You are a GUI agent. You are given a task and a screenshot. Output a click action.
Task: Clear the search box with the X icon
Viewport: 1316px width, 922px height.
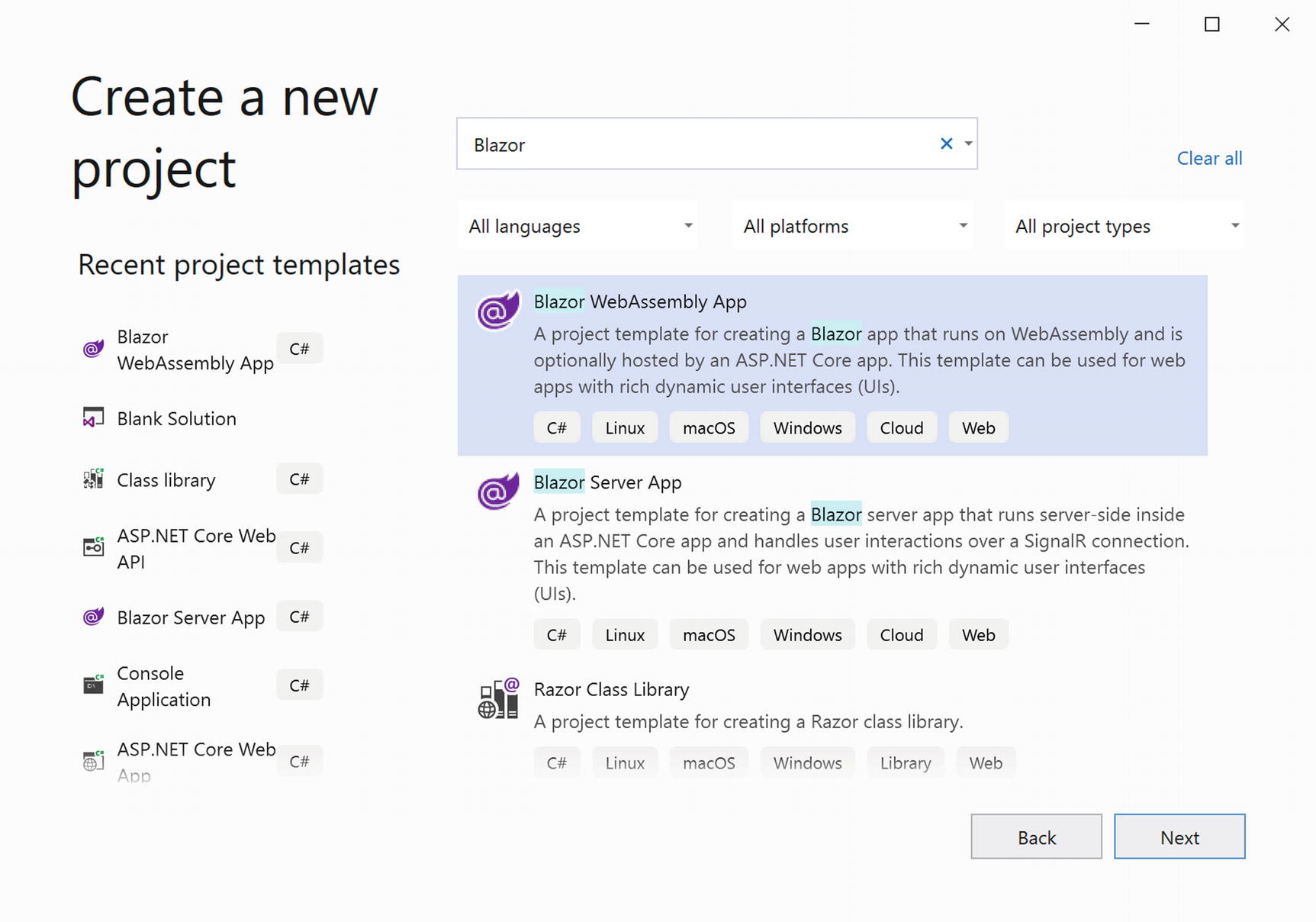click(946, 143)
